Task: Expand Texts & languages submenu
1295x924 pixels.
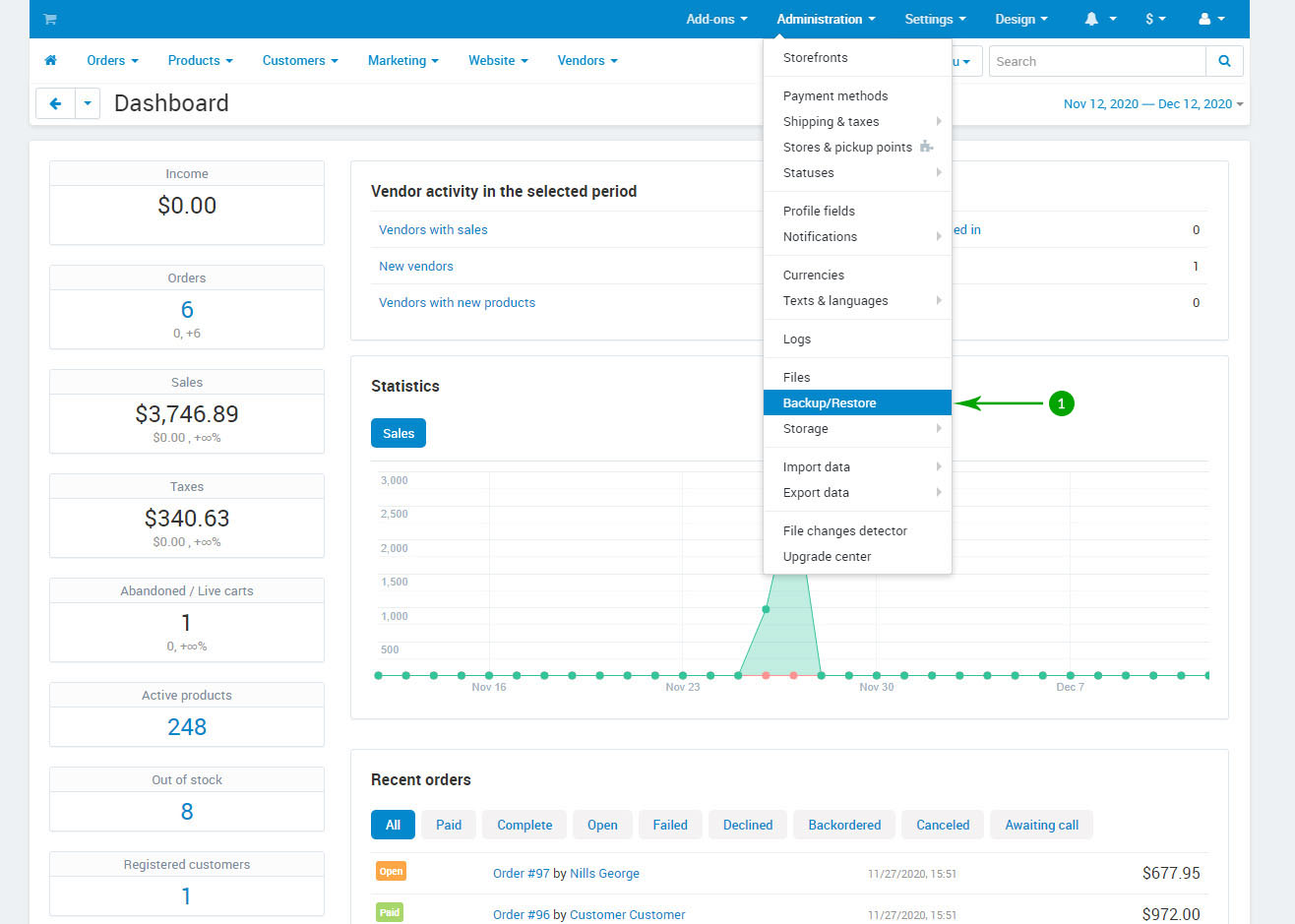Action: tap(857, 300)
